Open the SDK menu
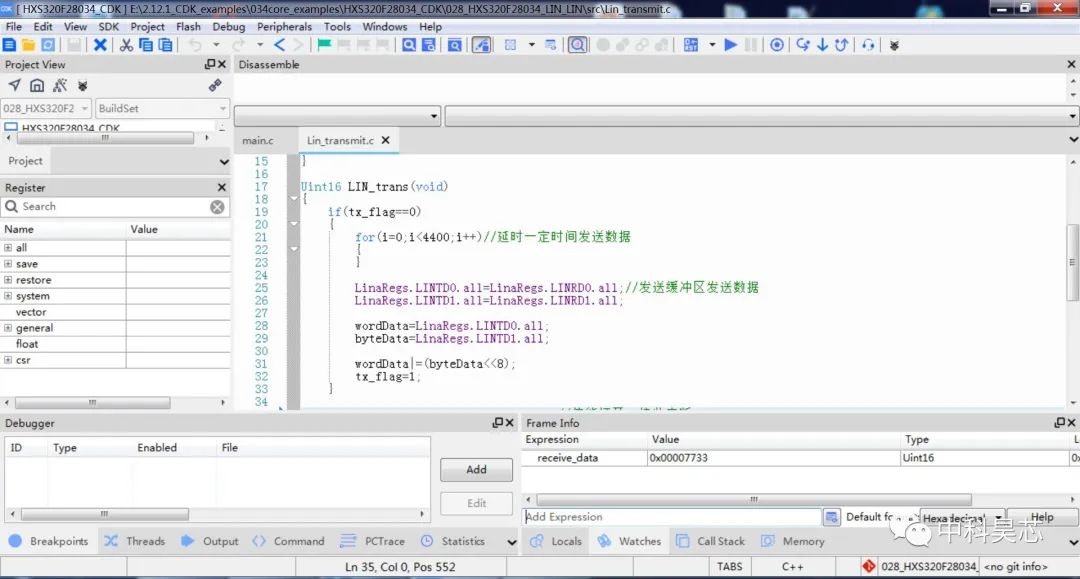The width and height of the screenshot is (1080, 579). coord(109,26)
